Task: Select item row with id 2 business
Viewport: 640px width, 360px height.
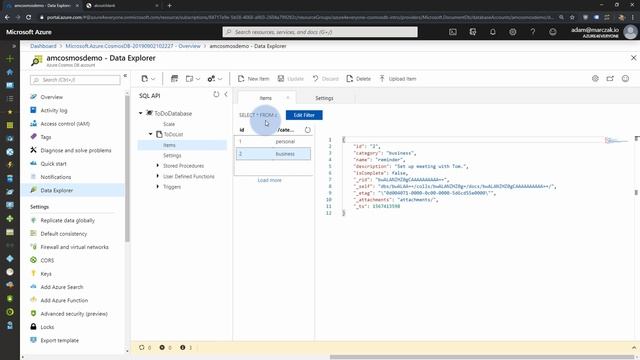Action: (x=273, y=153)
